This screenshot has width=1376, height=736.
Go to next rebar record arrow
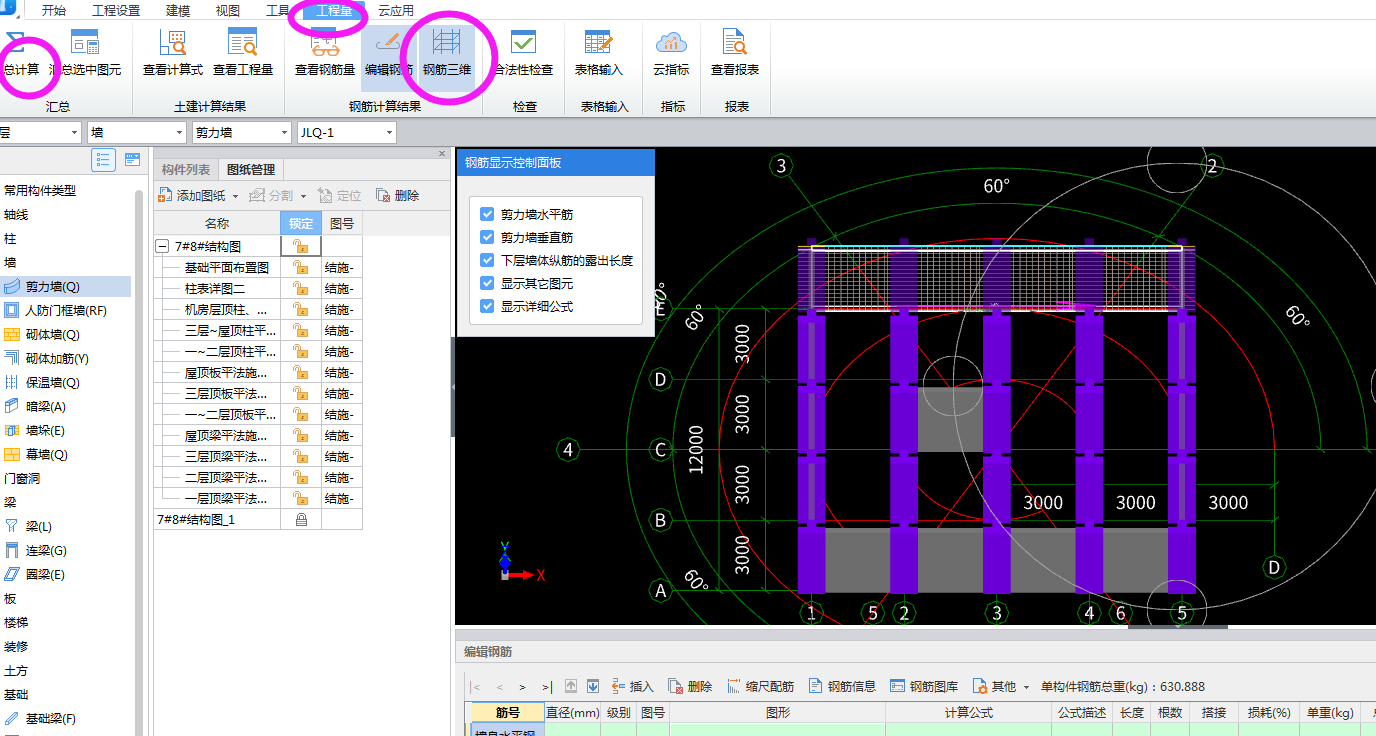[x=522, y=687]
